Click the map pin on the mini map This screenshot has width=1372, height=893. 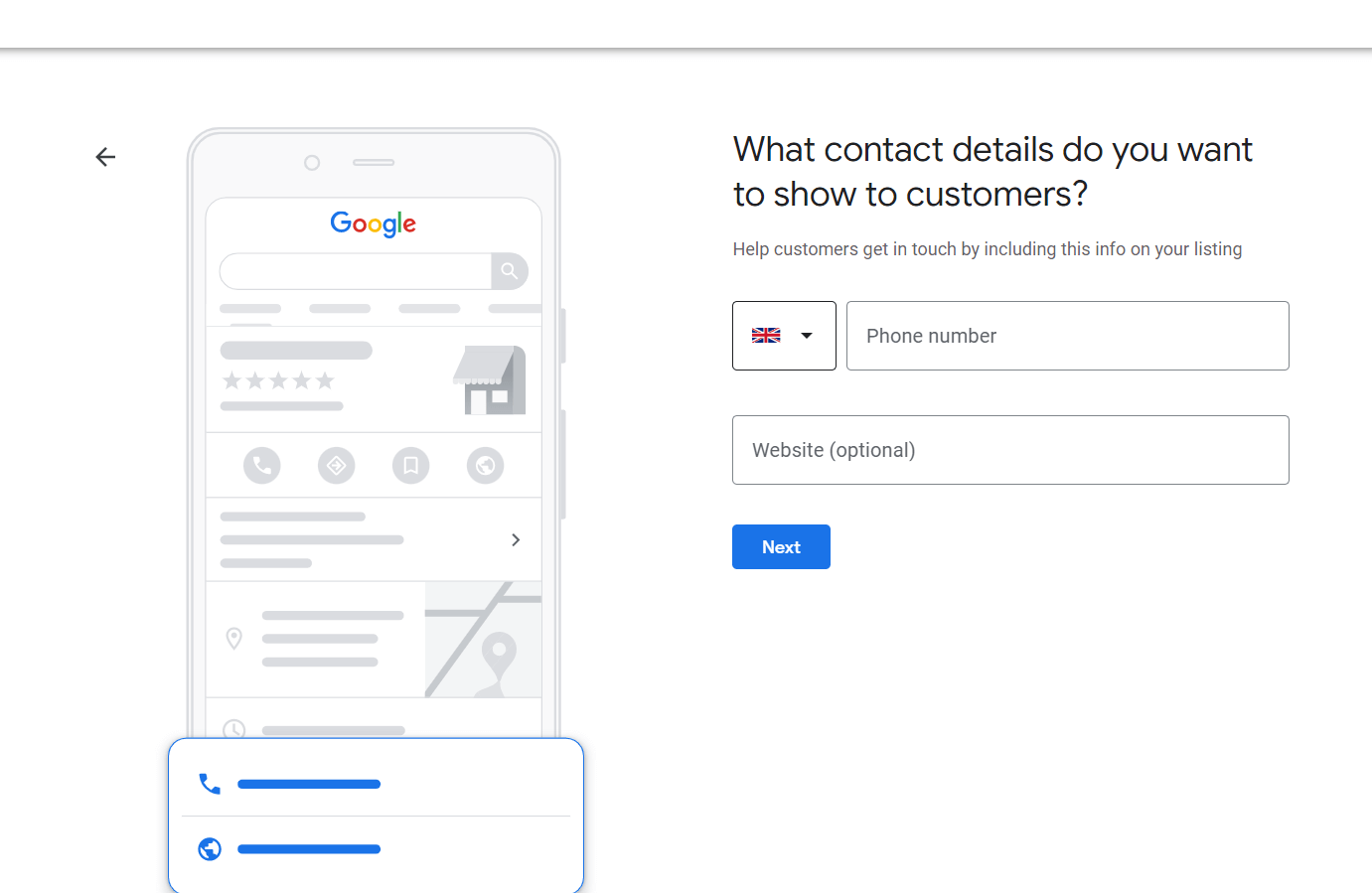click(x=499, y=654)
